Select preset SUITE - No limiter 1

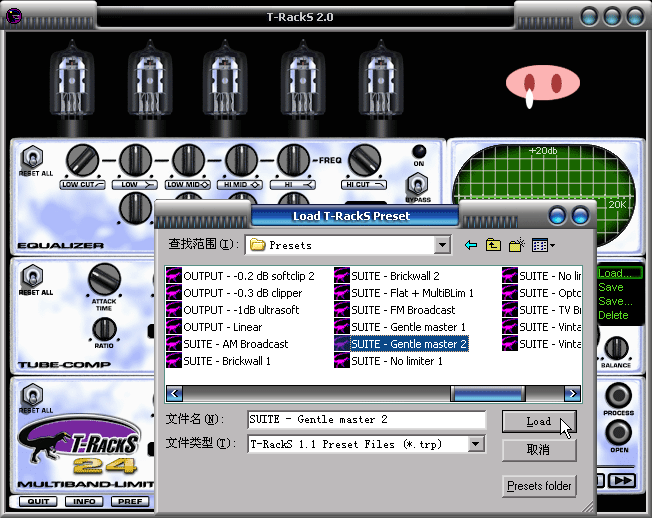[388, 361]
